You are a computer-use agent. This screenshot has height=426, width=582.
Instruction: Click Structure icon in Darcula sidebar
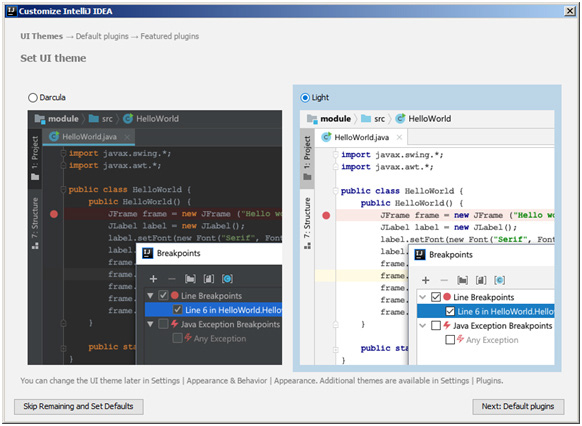click(x=35, y=246)
